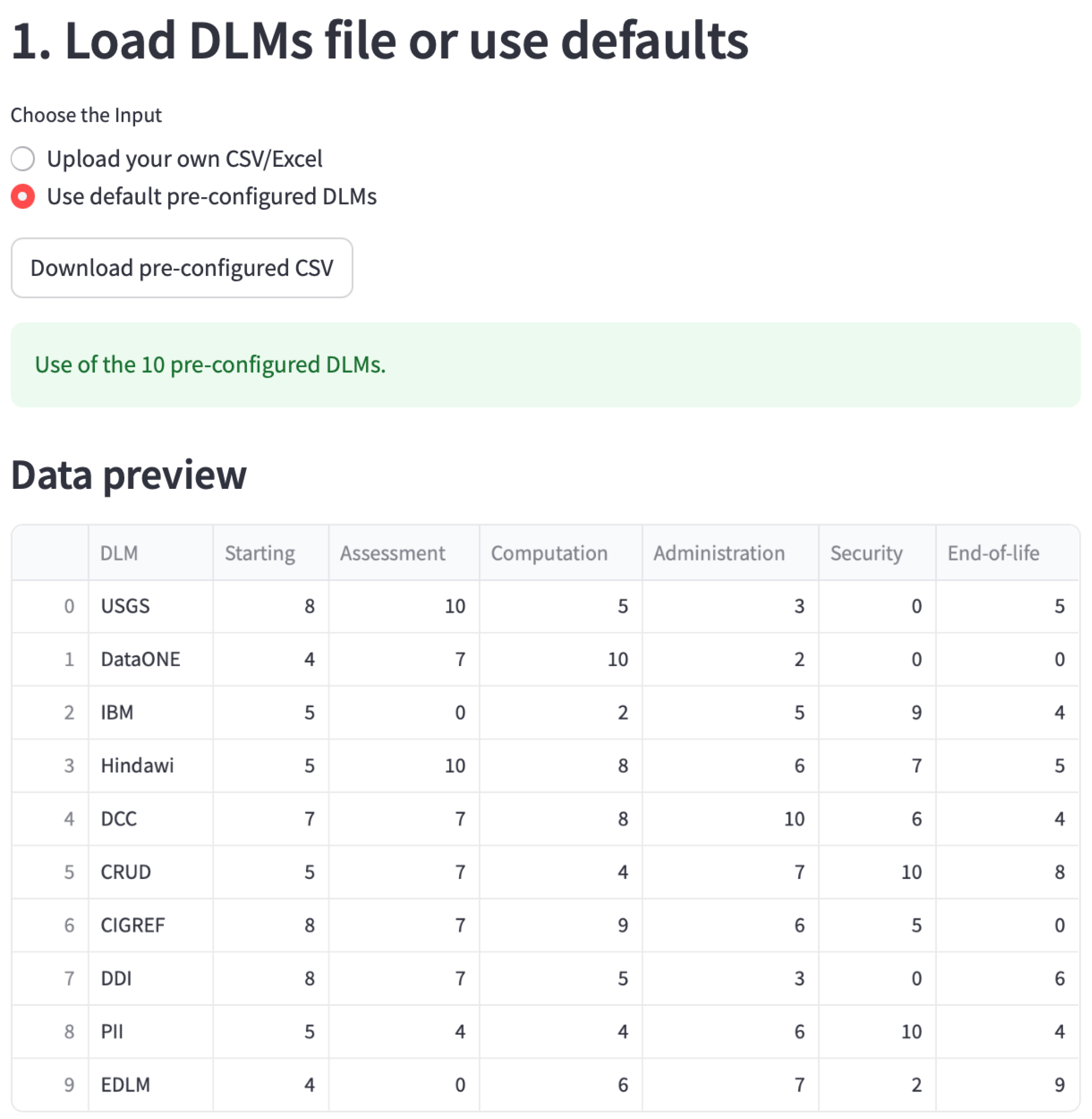Screen dimensions: 1092x1119
Task: Select the DCC cell
Action: [x=151, y=819]
